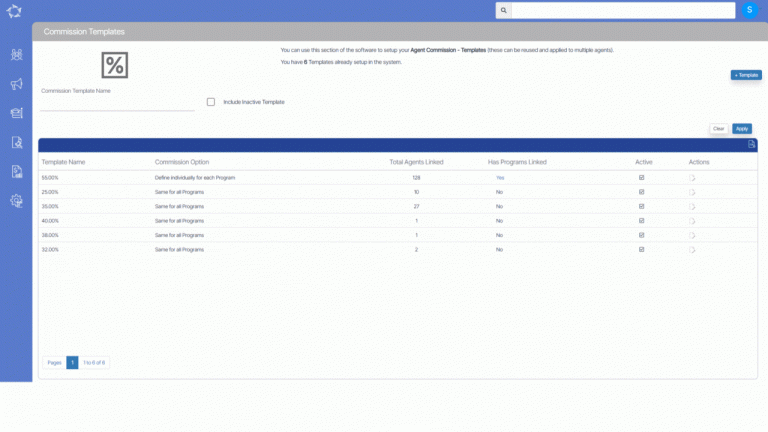This screenshot has width=768, height=432.
Task: Click the 32.00% template name cell
Action: (x=50, y=249)
